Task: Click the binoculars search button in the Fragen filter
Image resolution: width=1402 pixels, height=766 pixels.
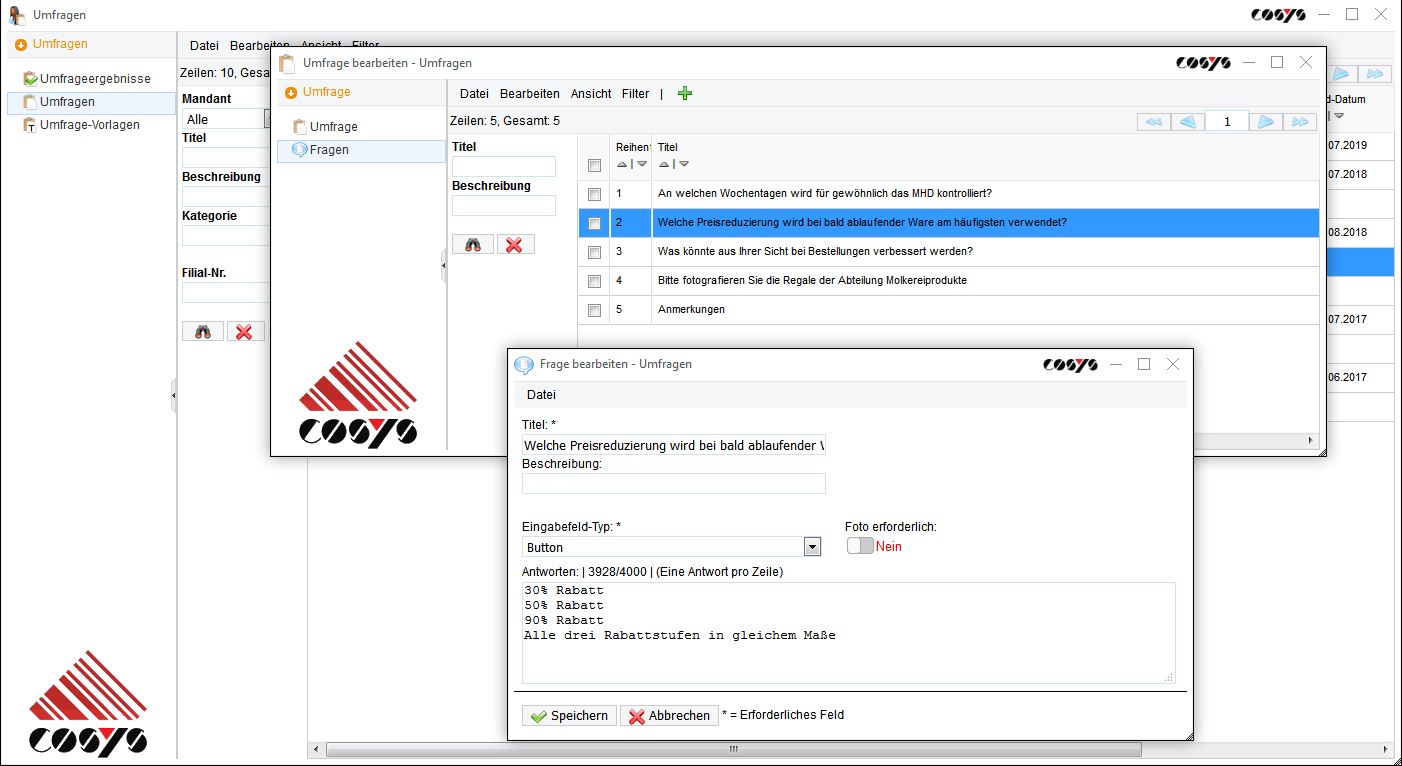Action: pos(473,244)
